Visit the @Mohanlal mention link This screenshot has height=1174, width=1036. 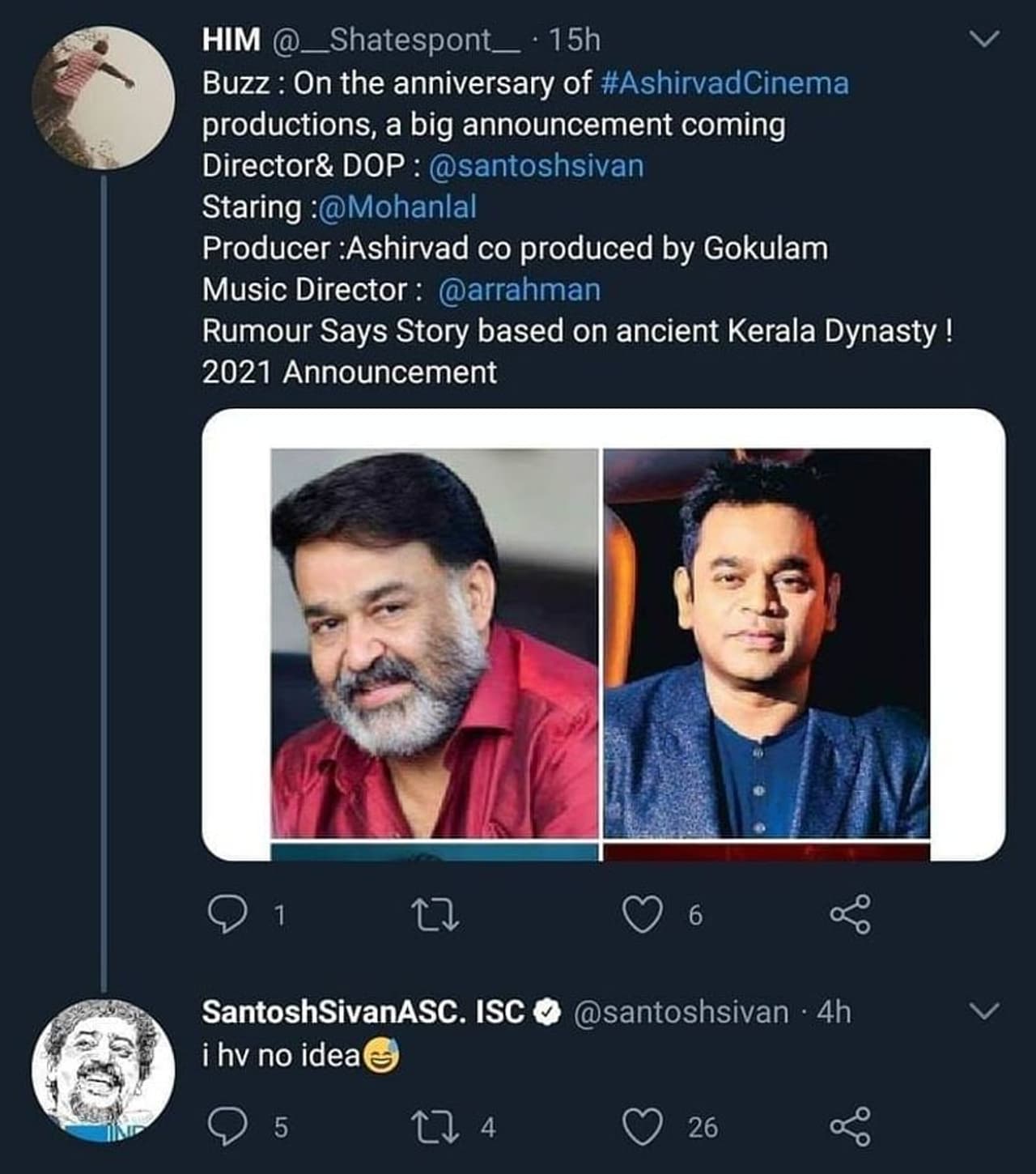click(x=397, y=207)
